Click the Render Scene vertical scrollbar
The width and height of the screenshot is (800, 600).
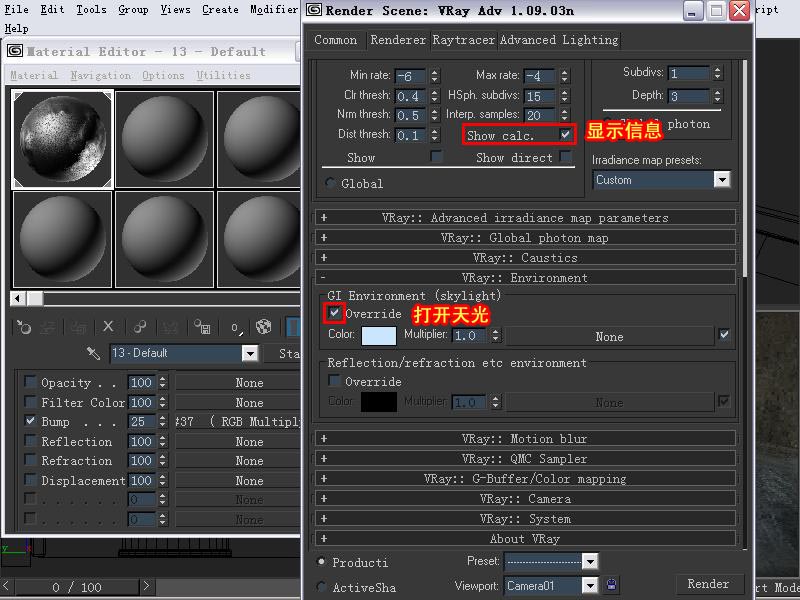(x=745, y=168)
